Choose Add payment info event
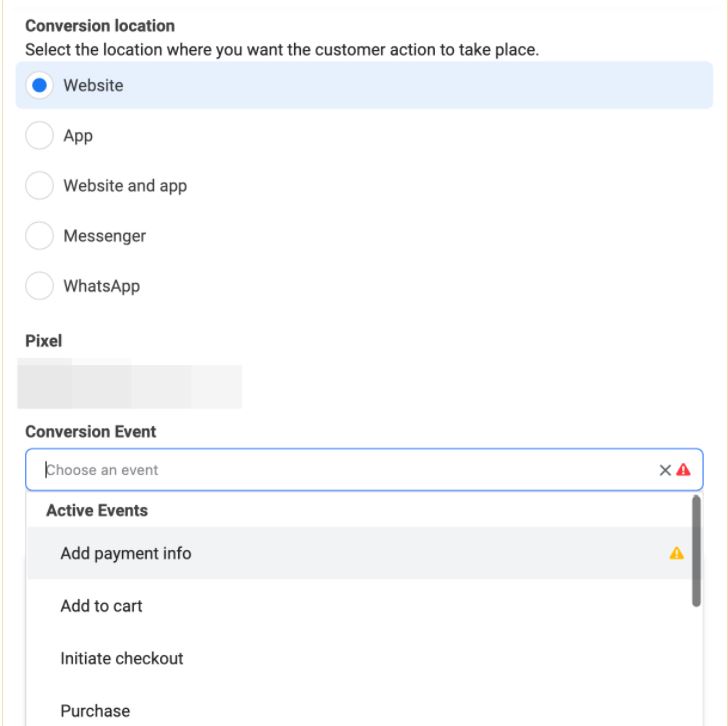 coord(126,553)
